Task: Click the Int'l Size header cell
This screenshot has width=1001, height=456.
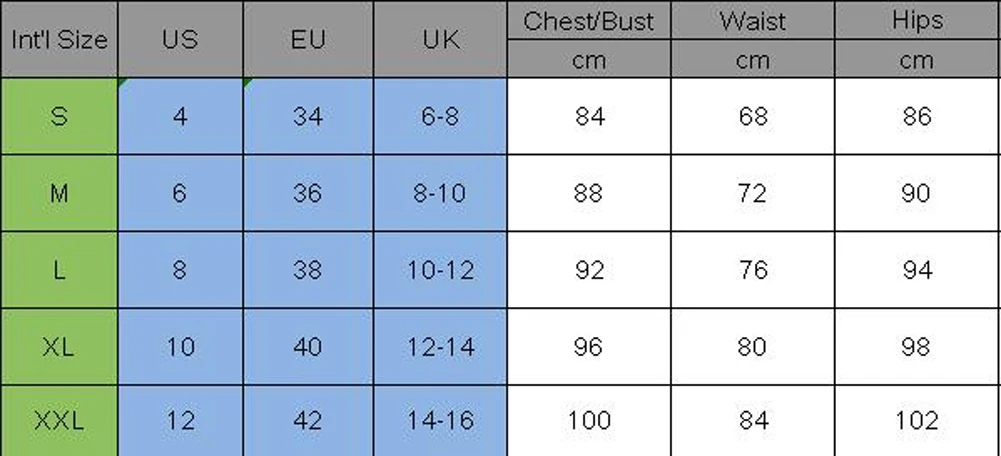Action: 59,40
